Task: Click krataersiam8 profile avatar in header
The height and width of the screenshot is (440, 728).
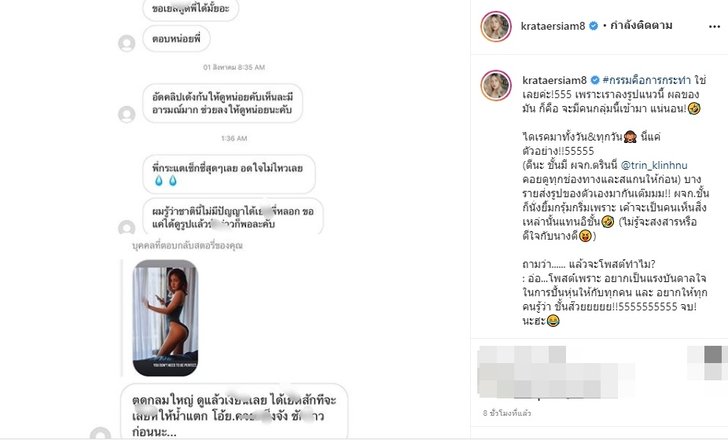Action: tap(496, 26)
